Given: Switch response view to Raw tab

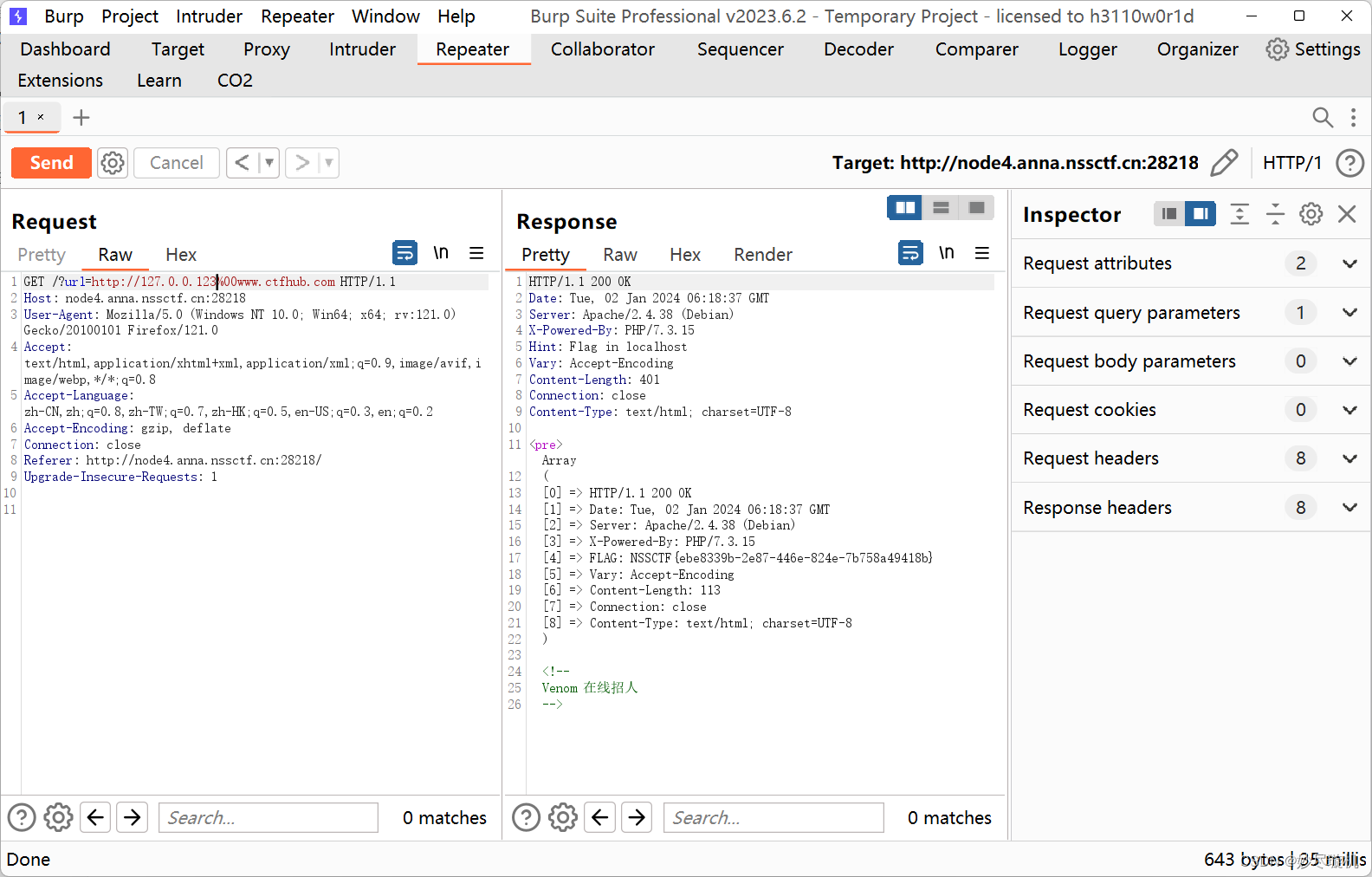Looking at the screenshot, I should [620, 255].
